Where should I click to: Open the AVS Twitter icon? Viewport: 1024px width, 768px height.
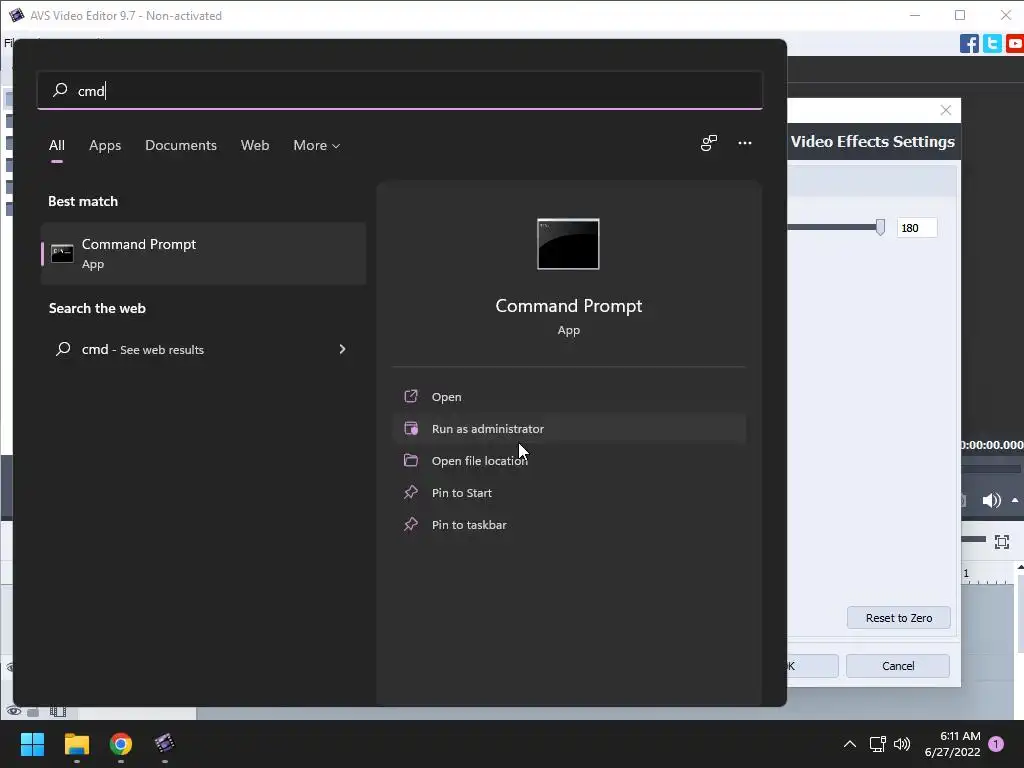pyautogui.click(x=992, y=44)
